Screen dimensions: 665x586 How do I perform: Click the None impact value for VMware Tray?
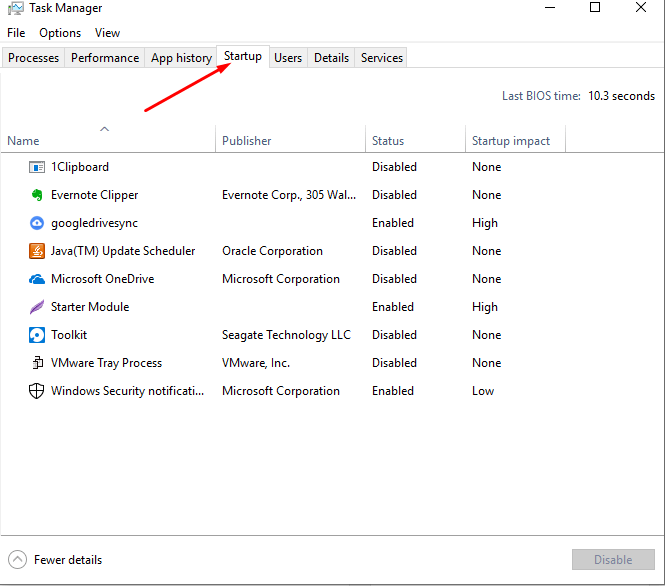486,363
